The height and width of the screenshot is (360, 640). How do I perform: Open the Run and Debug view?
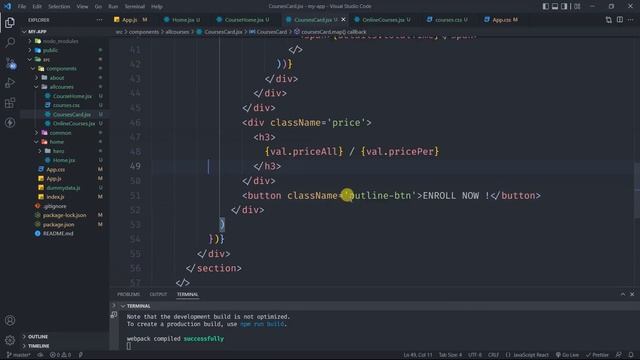coord(10,82)
